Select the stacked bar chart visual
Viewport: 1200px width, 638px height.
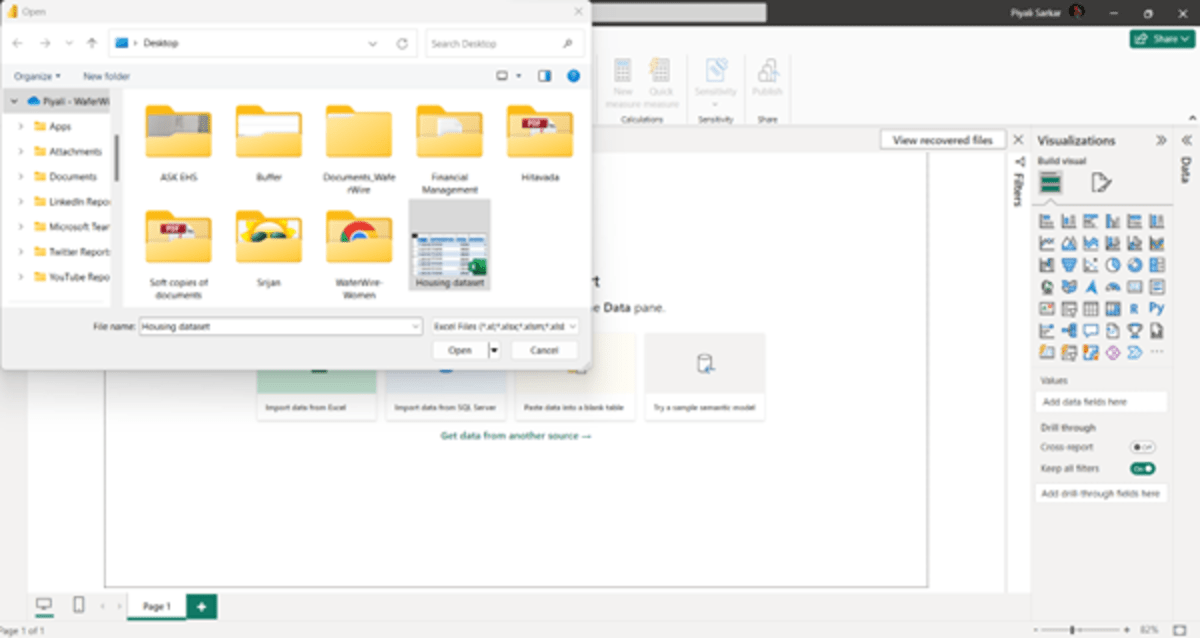click(1047, 221)
